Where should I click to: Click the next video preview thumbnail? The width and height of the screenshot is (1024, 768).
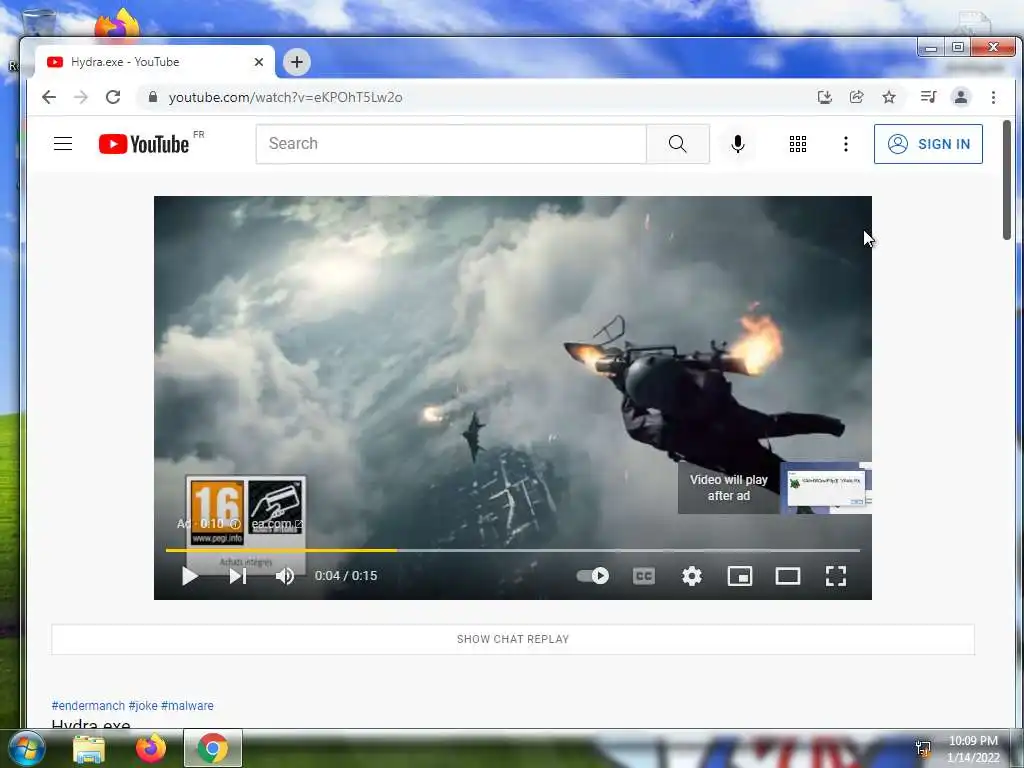tap(827, 488)
